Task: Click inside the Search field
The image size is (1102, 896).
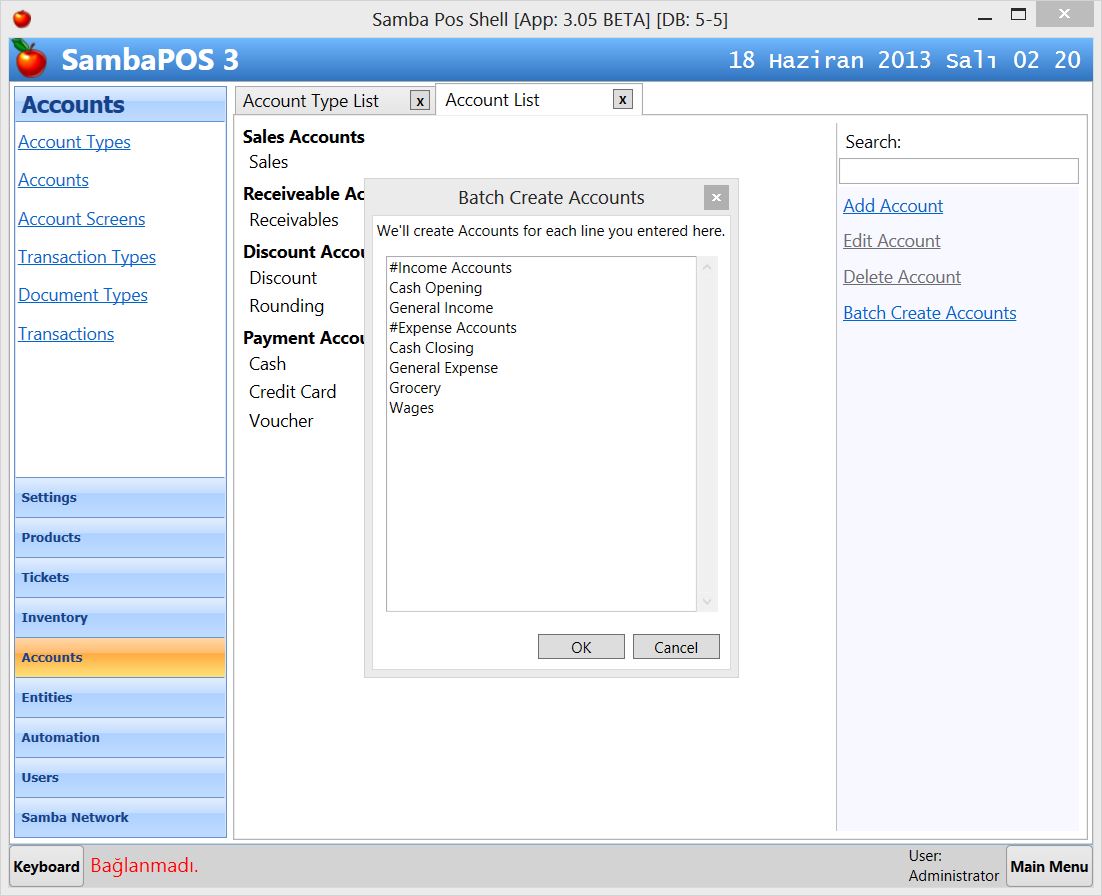Action: coord(957,170)
